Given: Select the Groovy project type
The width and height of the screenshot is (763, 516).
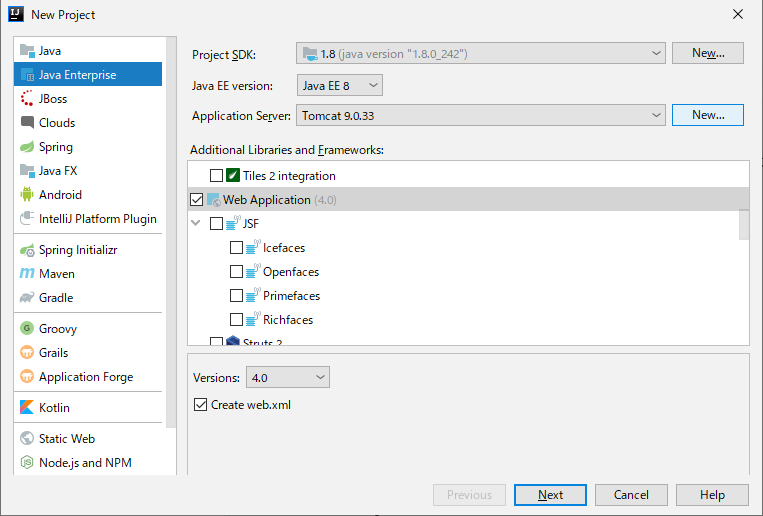Looking at the screenshot, I should [x=88, y=329].
